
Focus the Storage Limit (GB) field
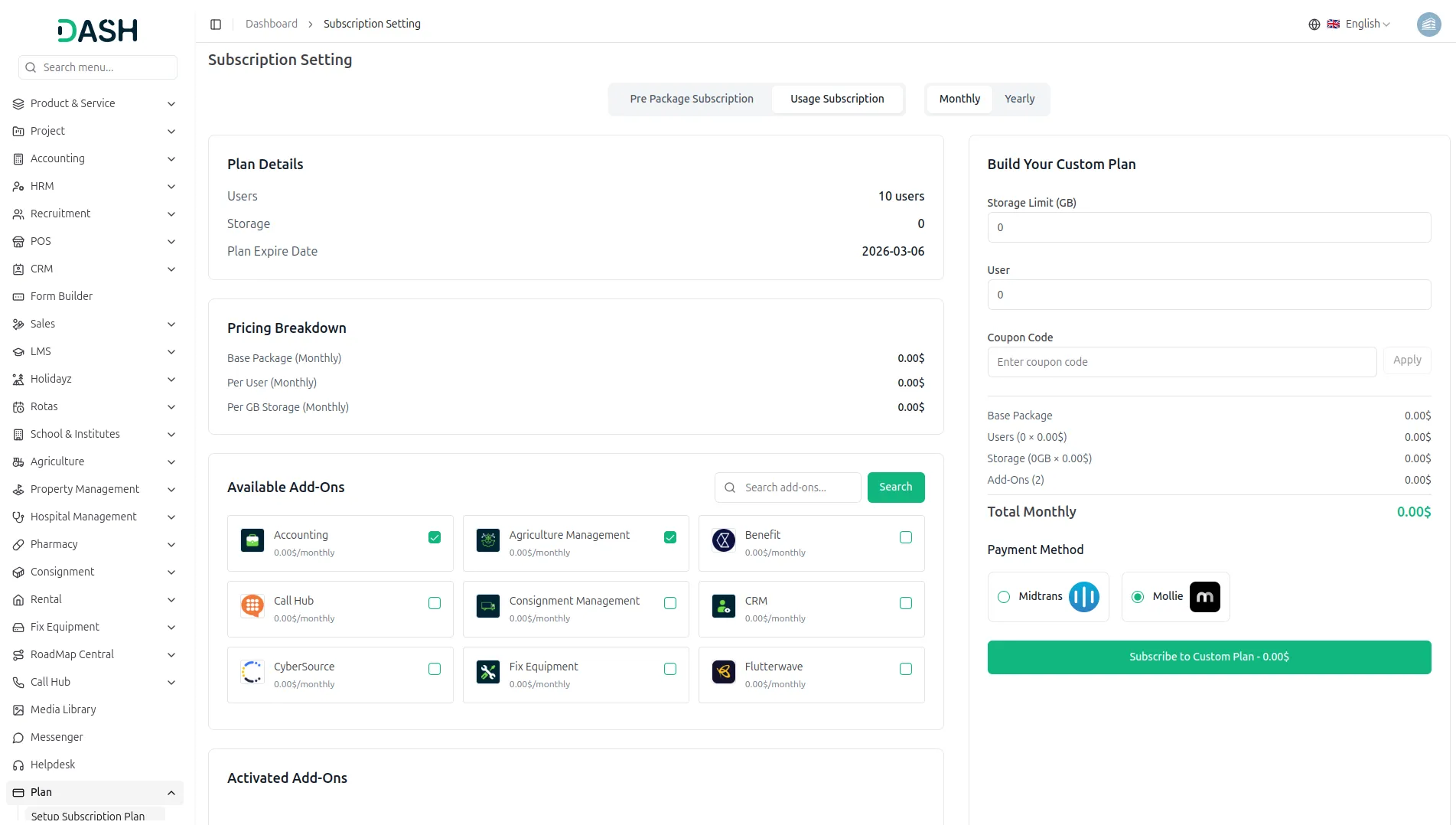point(1209,227)
